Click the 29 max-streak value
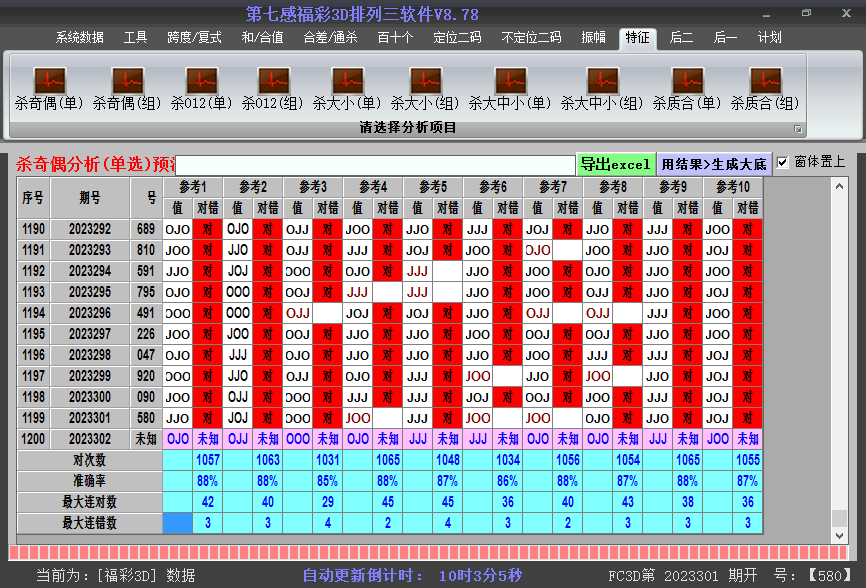The image size is (866, 588). [x=328, y=502]
